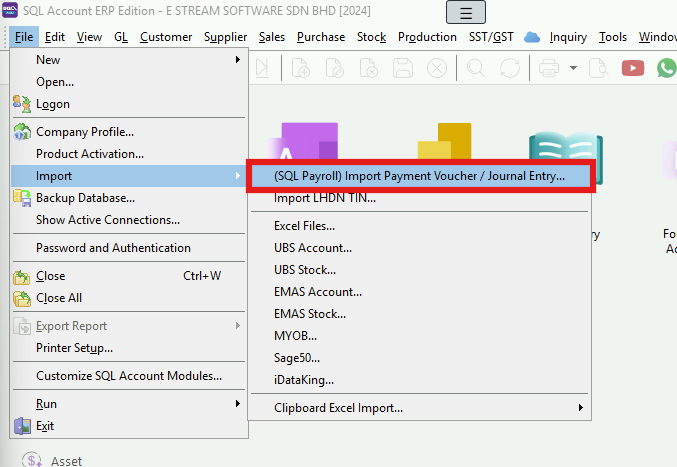
Task: Open the Purchase menu
Action: click(321, 37)
